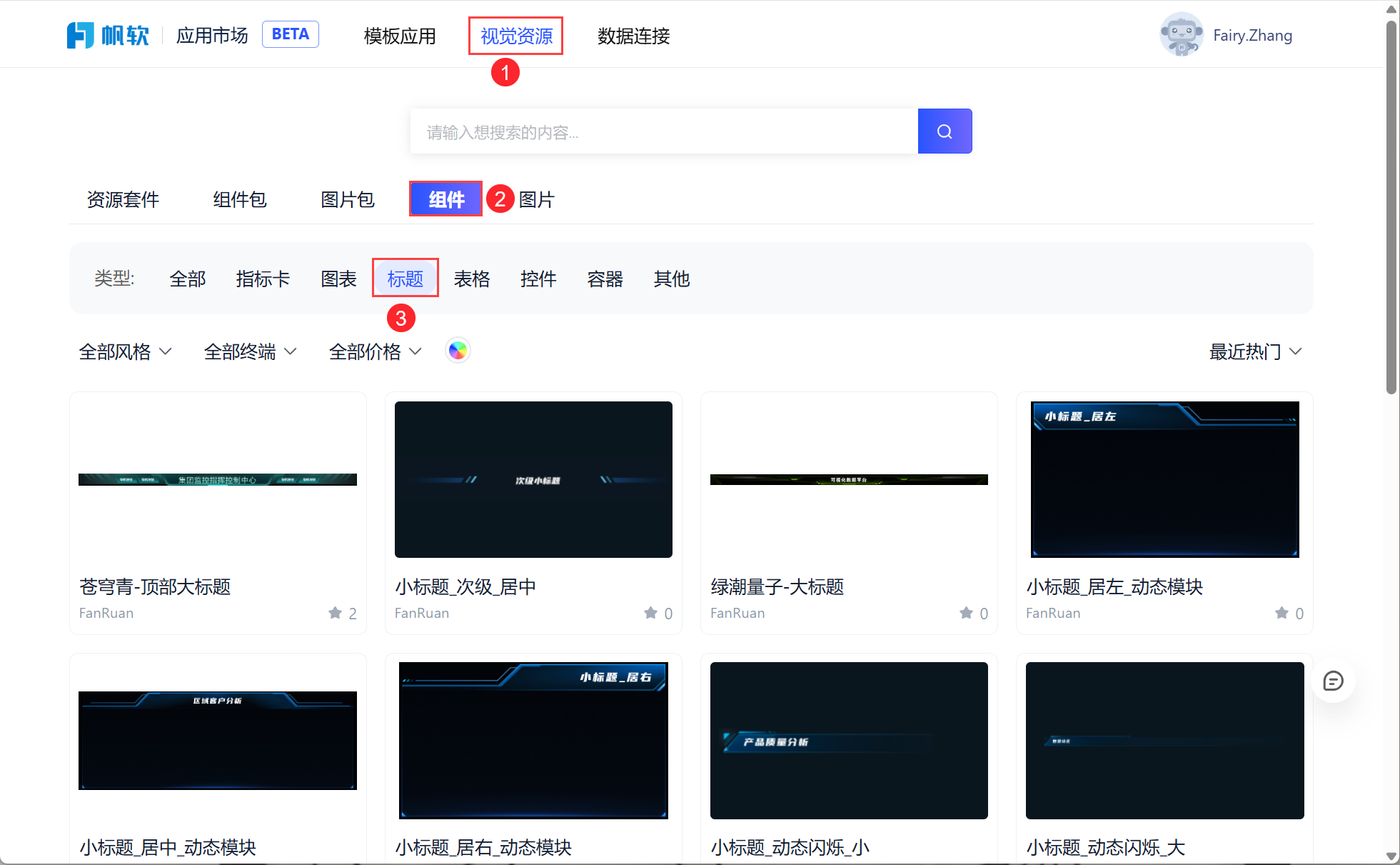Star the 小标题_次级_居中 component
1400x865 pixels.
(651, 613)
